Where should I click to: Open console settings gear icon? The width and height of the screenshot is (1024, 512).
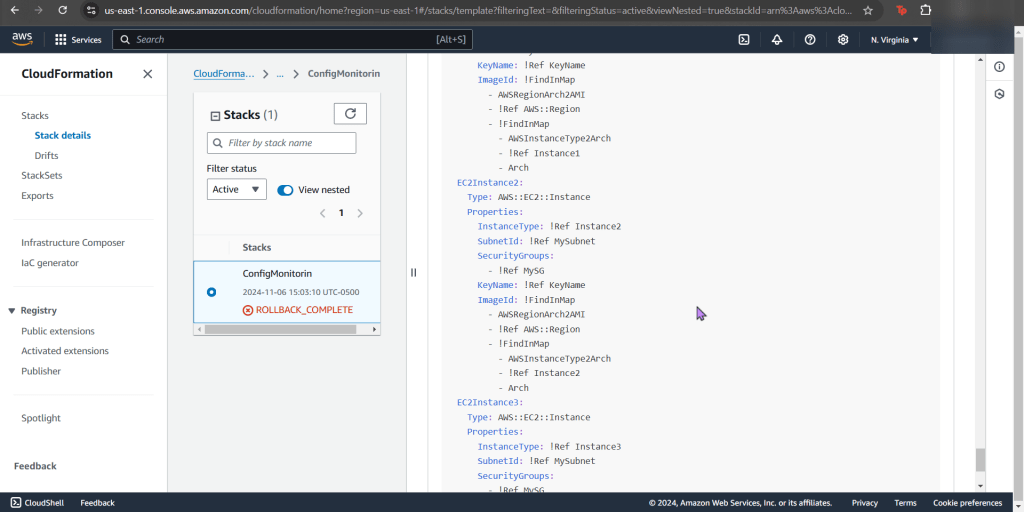pyautogui.click(x=843, y=40)
